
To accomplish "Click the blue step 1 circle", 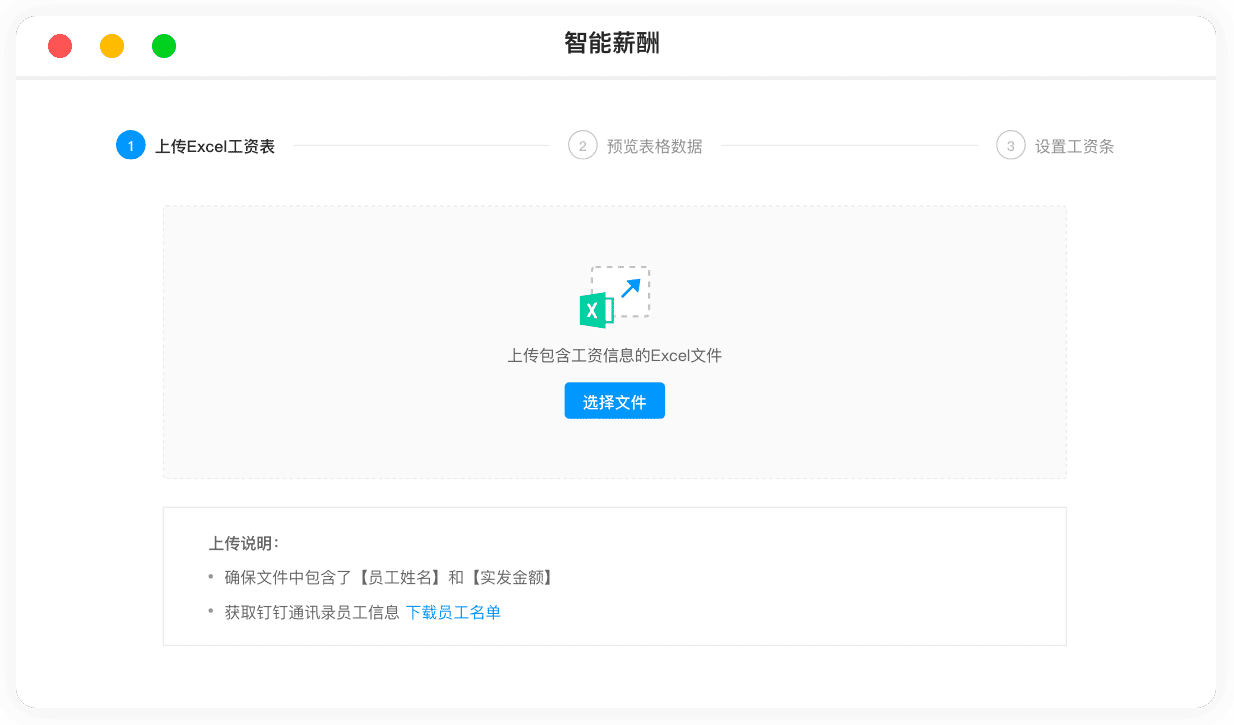I will point(130,146).
